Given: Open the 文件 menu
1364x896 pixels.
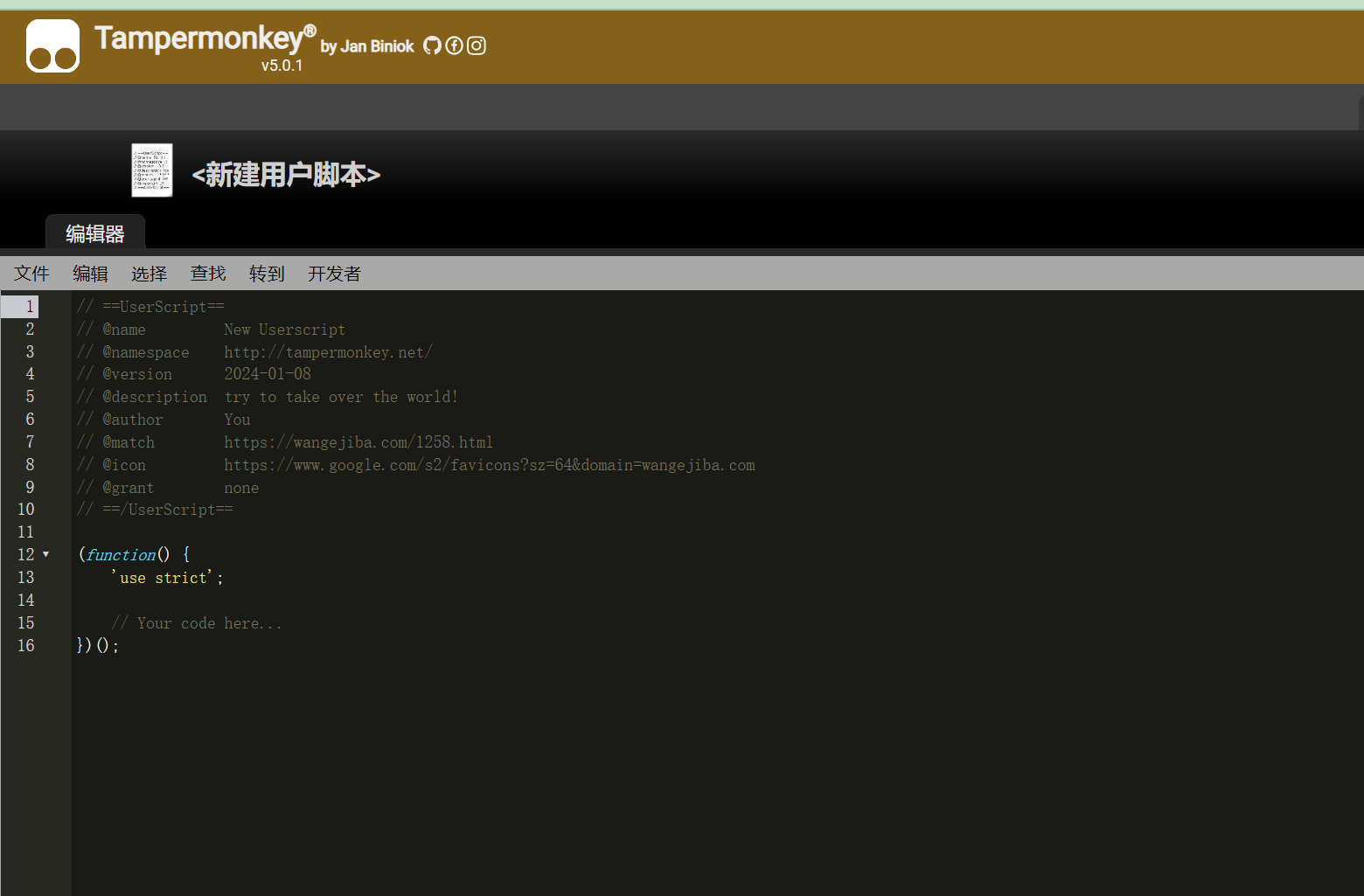Looking at the screenshot, I should [31, 273].
